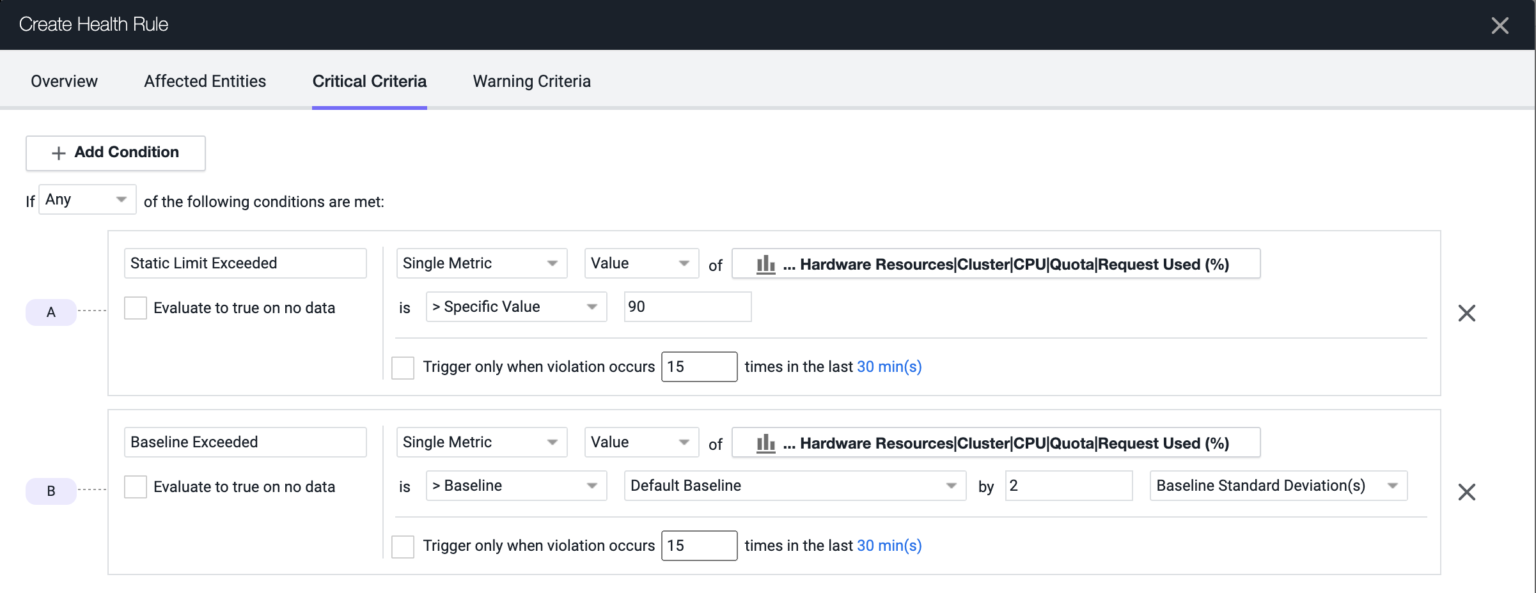Image resolution: width=1536 pixels, height=593 pixels.
Task: Open the Default Baseline dropdown
Action: [x=792, y=487]
